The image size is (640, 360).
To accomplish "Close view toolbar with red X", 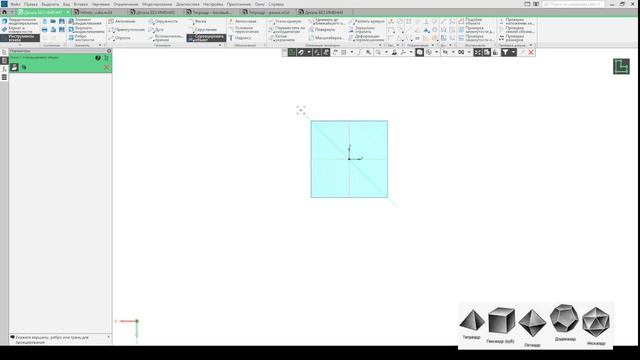I will (x=531, y=52).
